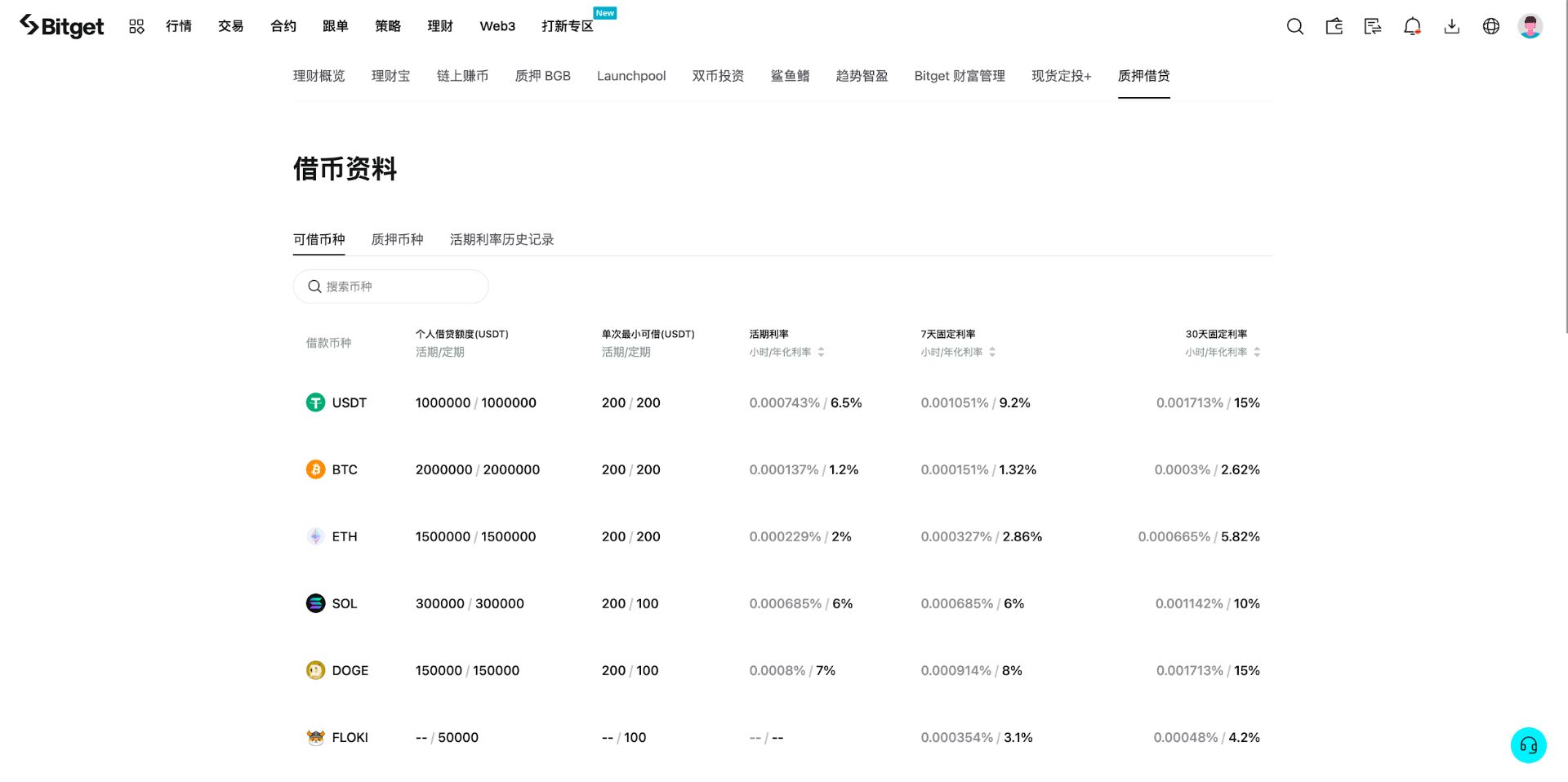Screen dimensions: 1568x782
Task: Open customer support headset chat
Action: click(1528, 745)
